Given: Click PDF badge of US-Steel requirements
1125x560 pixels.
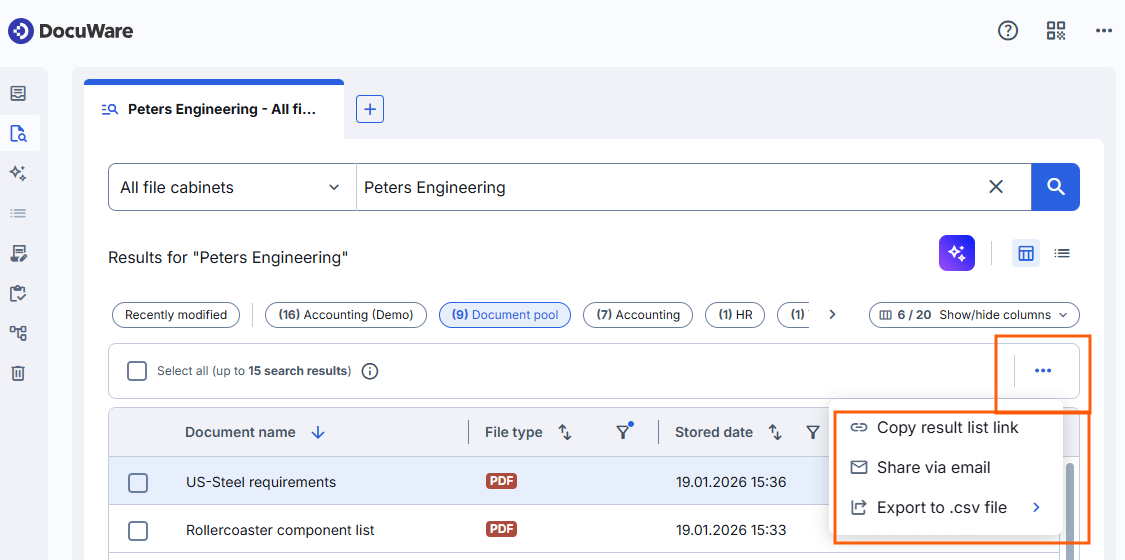Looking at the screenshot, I should pos(502,482).
